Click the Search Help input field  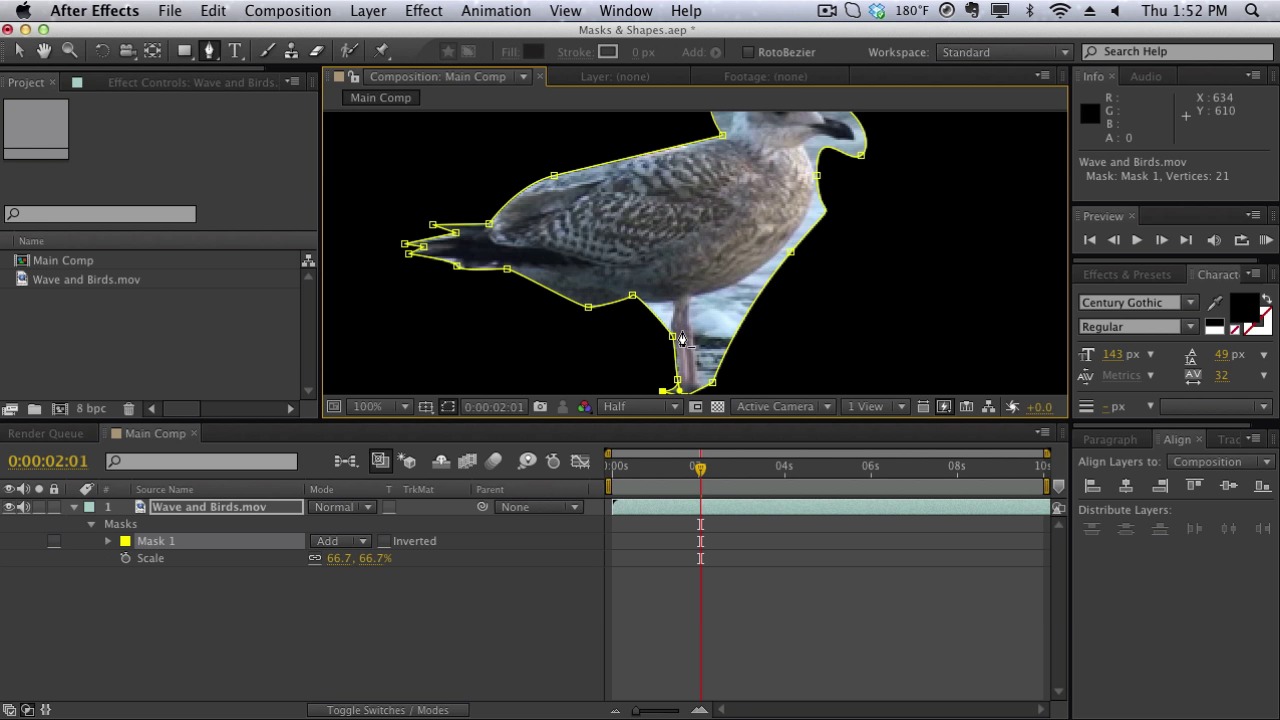pyautogui.click(x=1180, y=52)
